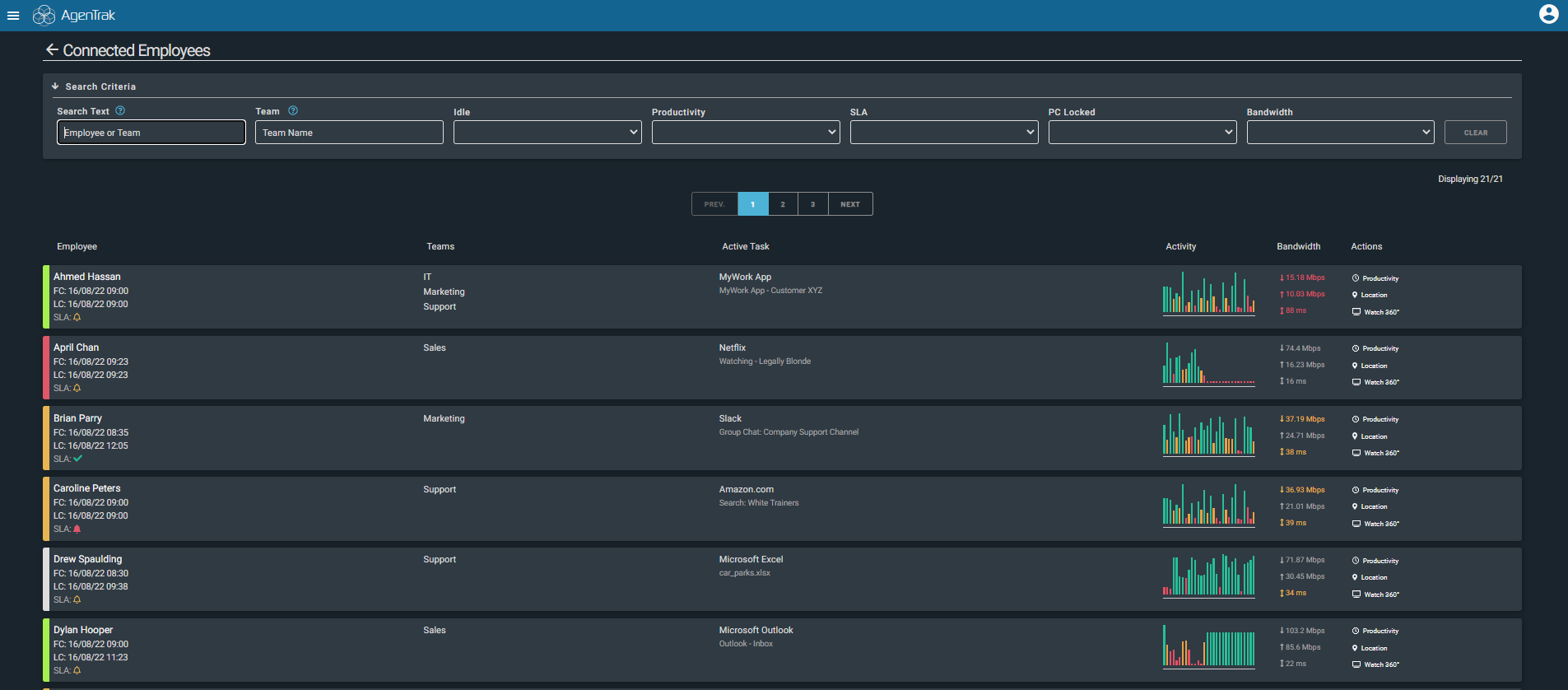
Task: Open Watch 360° for April Chan
Action: [x=1375, y=382]
